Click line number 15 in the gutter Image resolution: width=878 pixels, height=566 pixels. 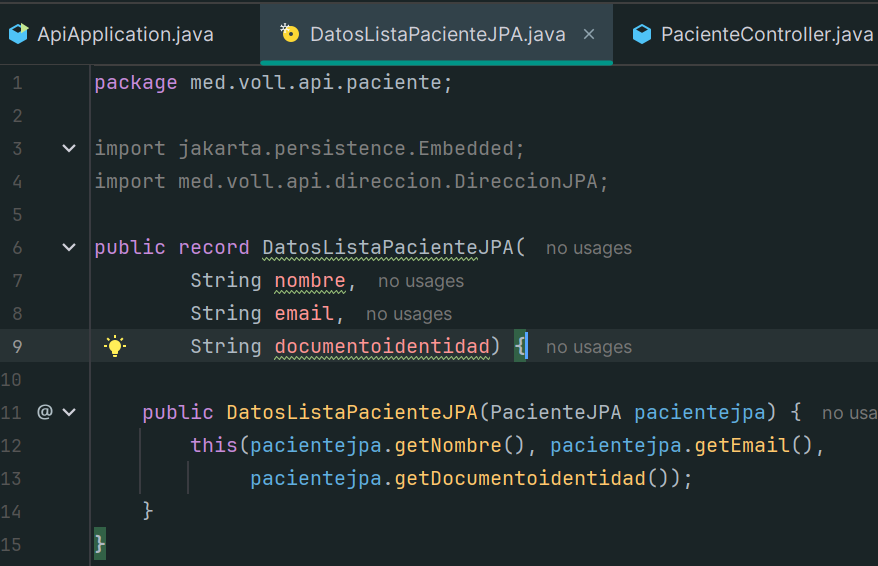11,545
